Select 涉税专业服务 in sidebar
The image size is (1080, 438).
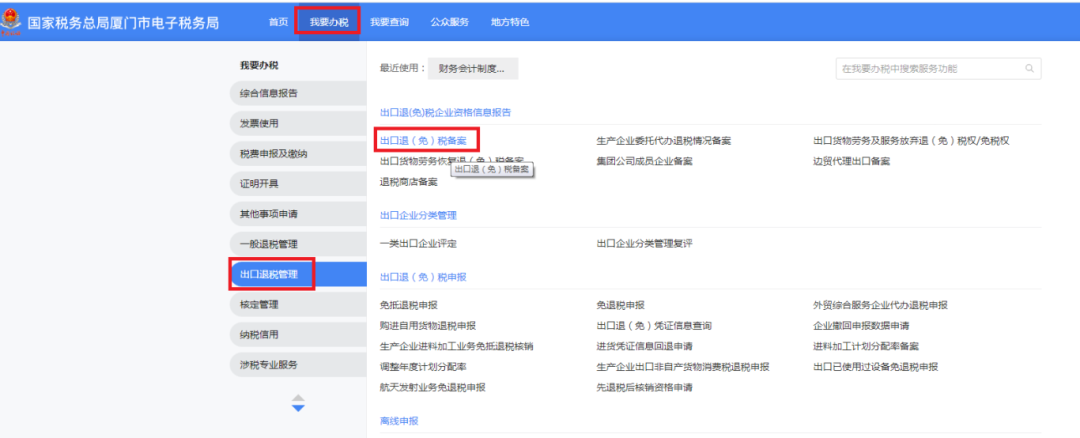coord(298,365)
